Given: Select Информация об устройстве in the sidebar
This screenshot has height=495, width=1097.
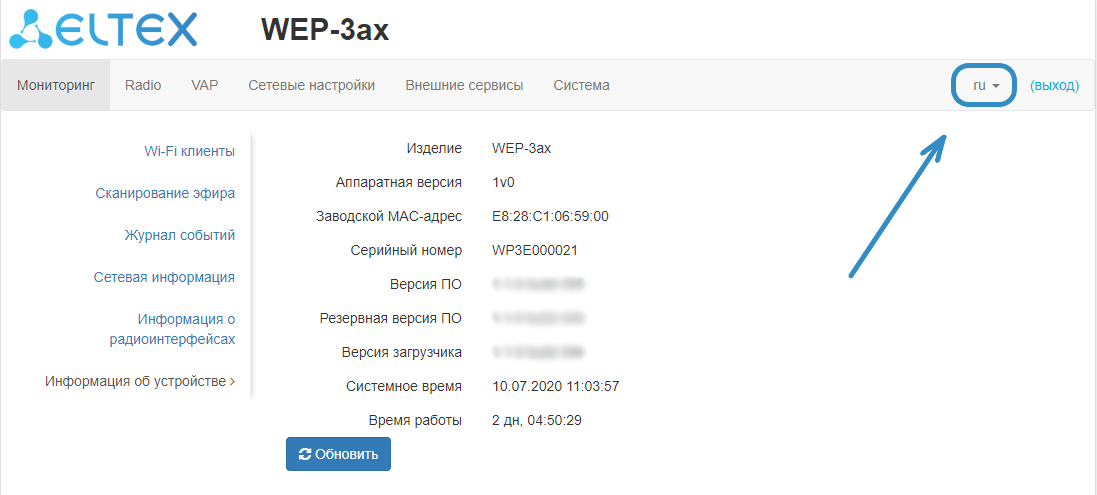Looking at the screenshot, I should (x=139, y=381).
